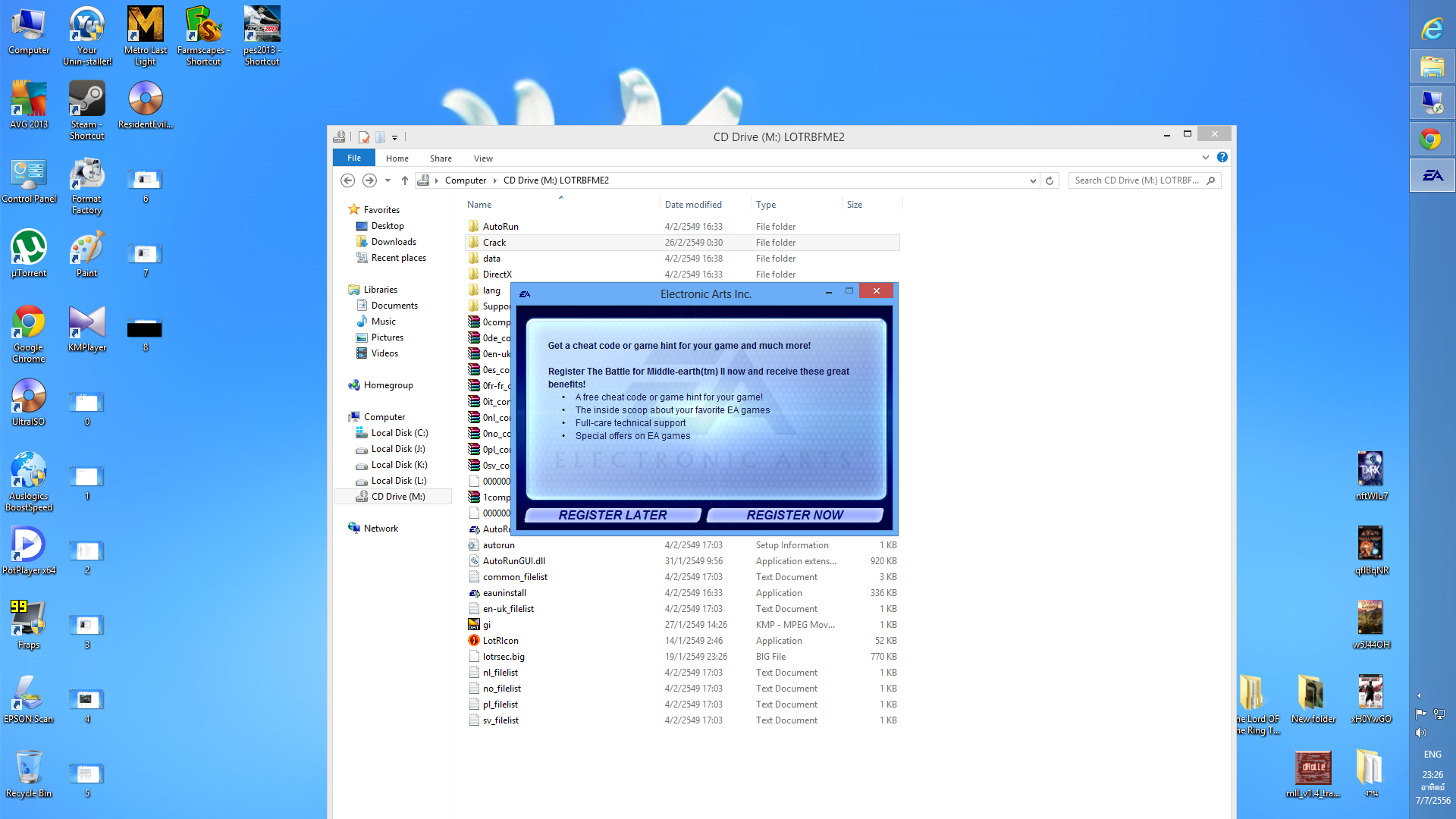This screenshot has height=819, width=1456.
Task: Open Internet Explorer from the taskbar
Action: [x=1432, y=30]
